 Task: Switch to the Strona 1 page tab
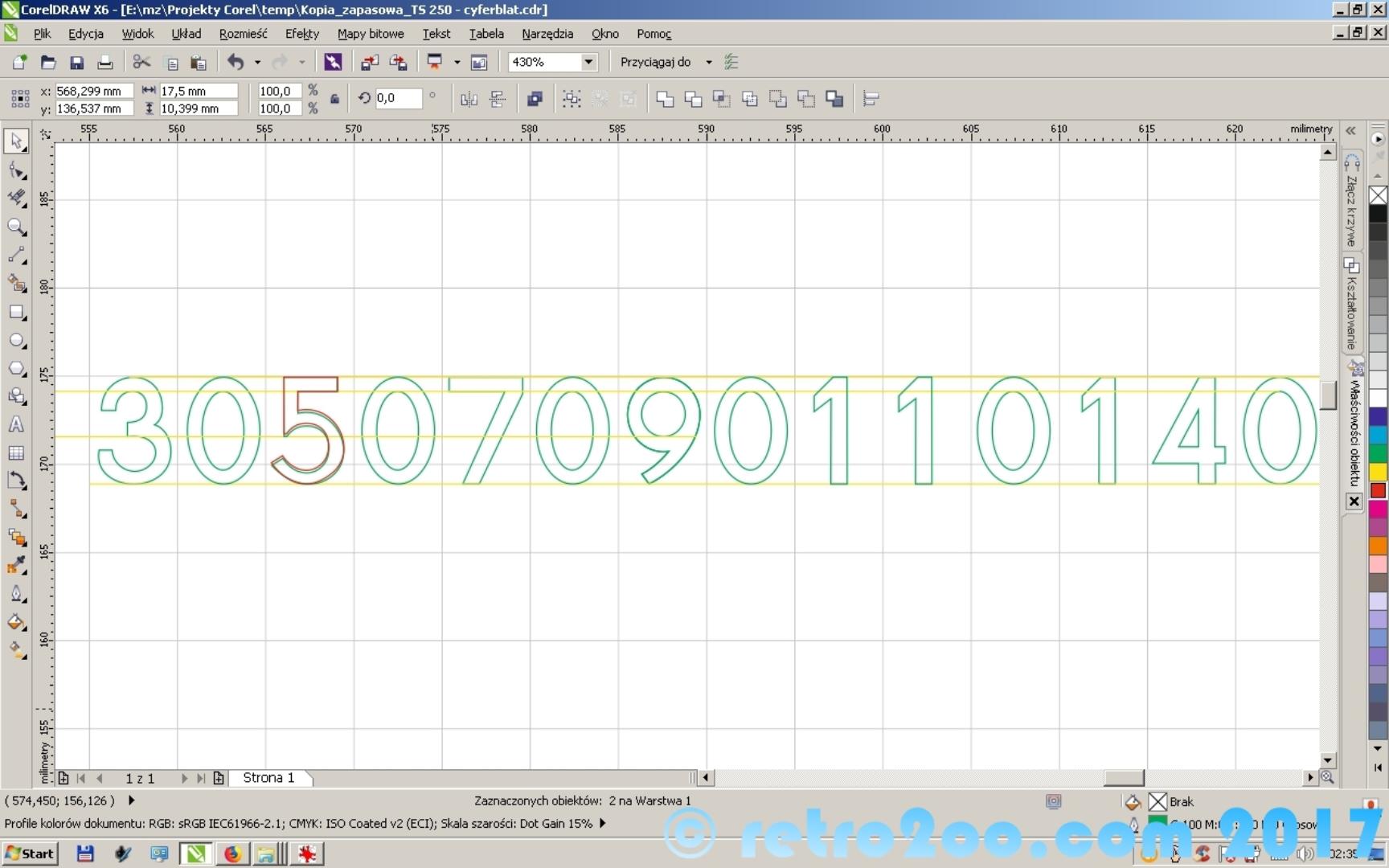pyautogui.click(x=268, y=778)
